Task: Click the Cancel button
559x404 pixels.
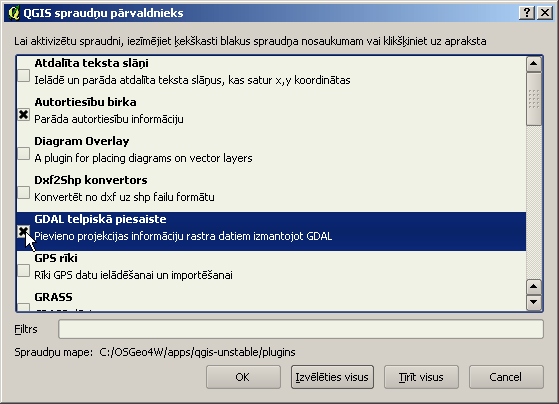Action: (506, 377)
